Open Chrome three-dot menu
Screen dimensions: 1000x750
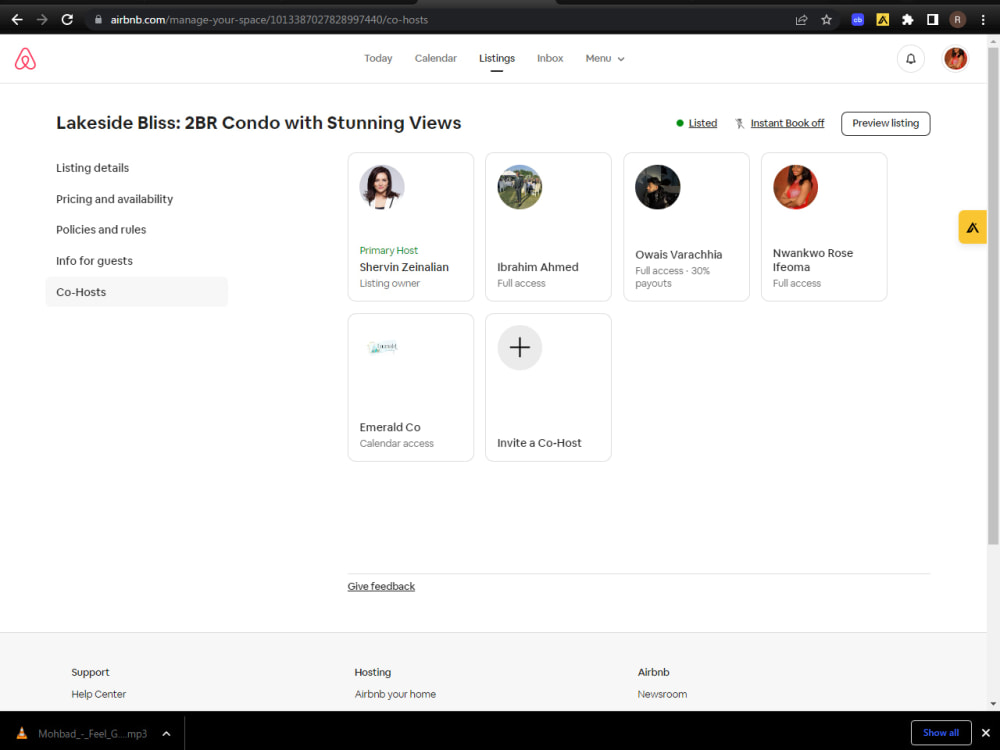click(x=983, y=20)
